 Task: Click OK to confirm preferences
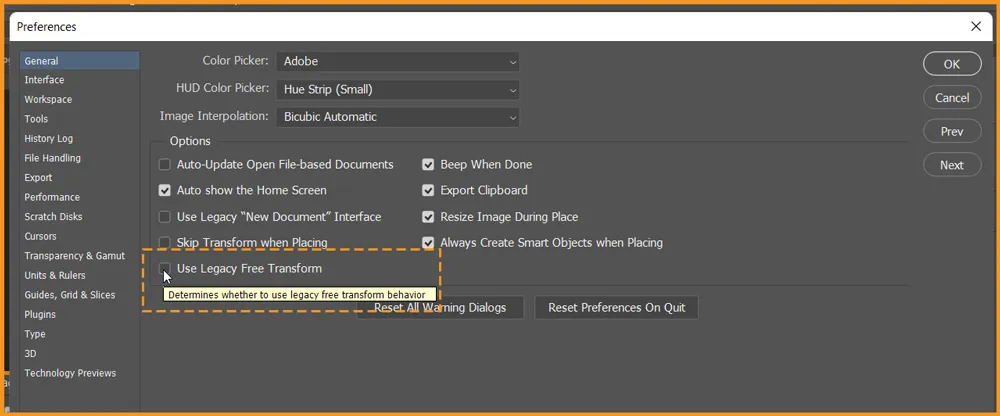pos(951,64)
